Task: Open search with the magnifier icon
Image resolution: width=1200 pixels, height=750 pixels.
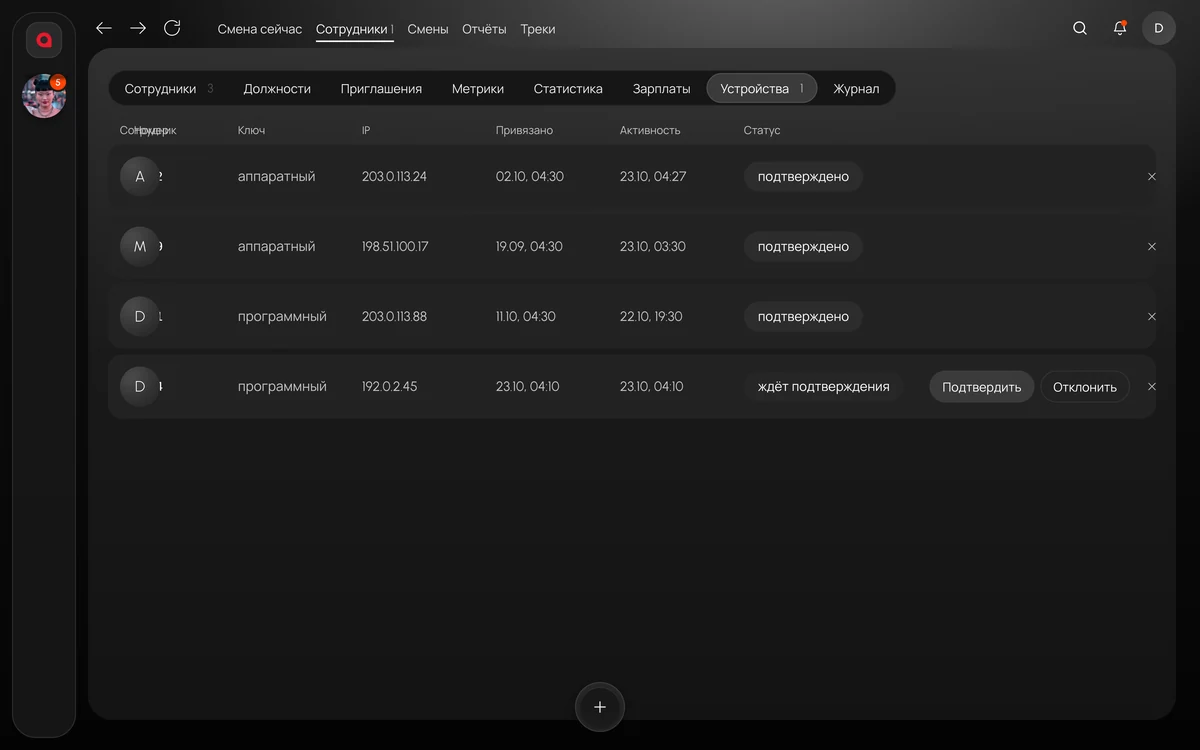Action: coord(1080,28)
